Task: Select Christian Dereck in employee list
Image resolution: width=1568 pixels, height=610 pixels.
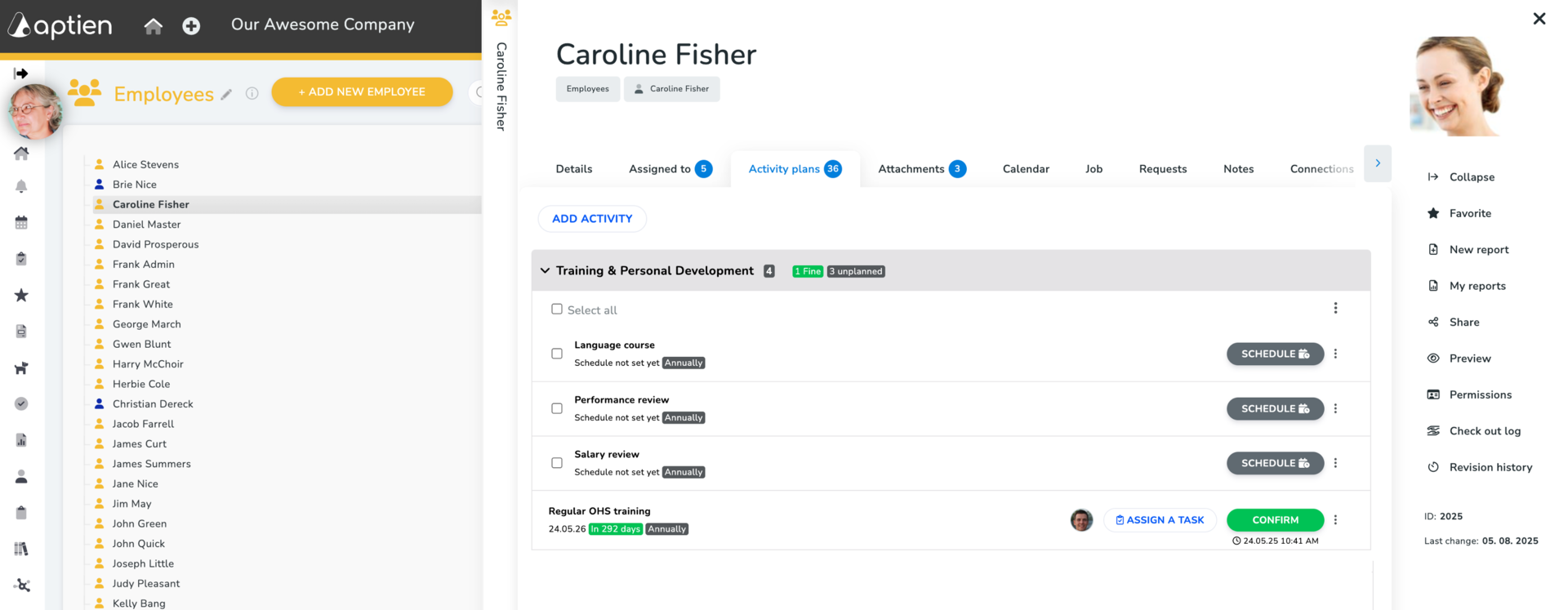Action: 153,404
